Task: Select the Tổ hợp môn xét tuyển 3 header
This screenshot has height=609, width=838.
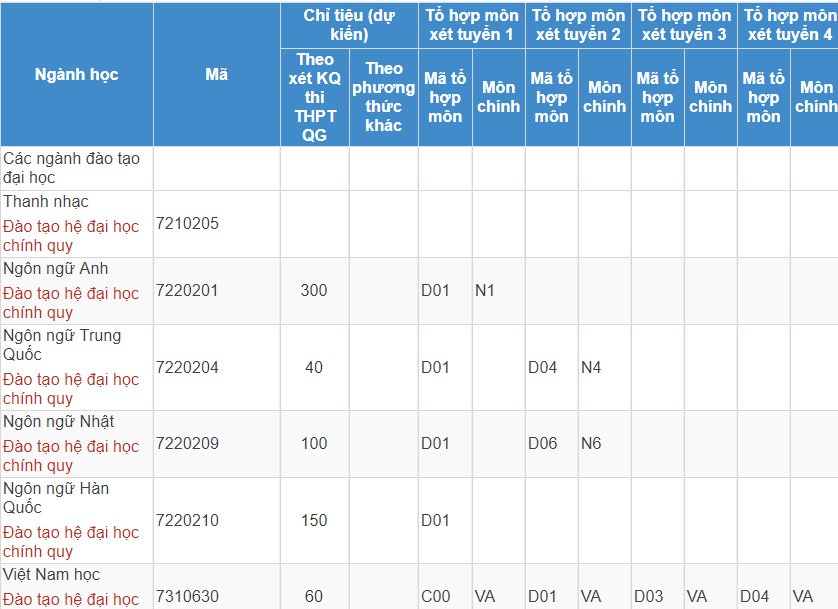Action: pos(684,25)
